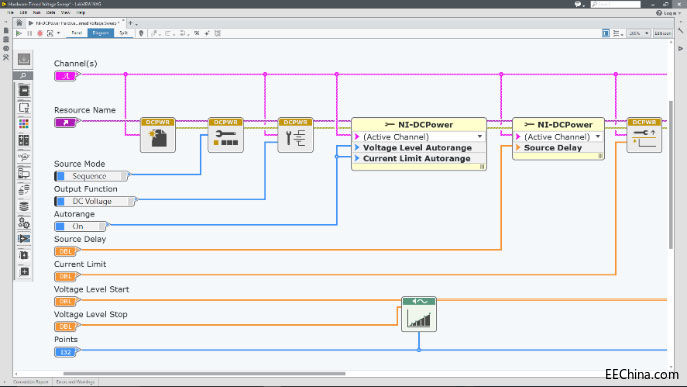Open the capture dropdown arrow beside the stop icon

click(58, 33)
